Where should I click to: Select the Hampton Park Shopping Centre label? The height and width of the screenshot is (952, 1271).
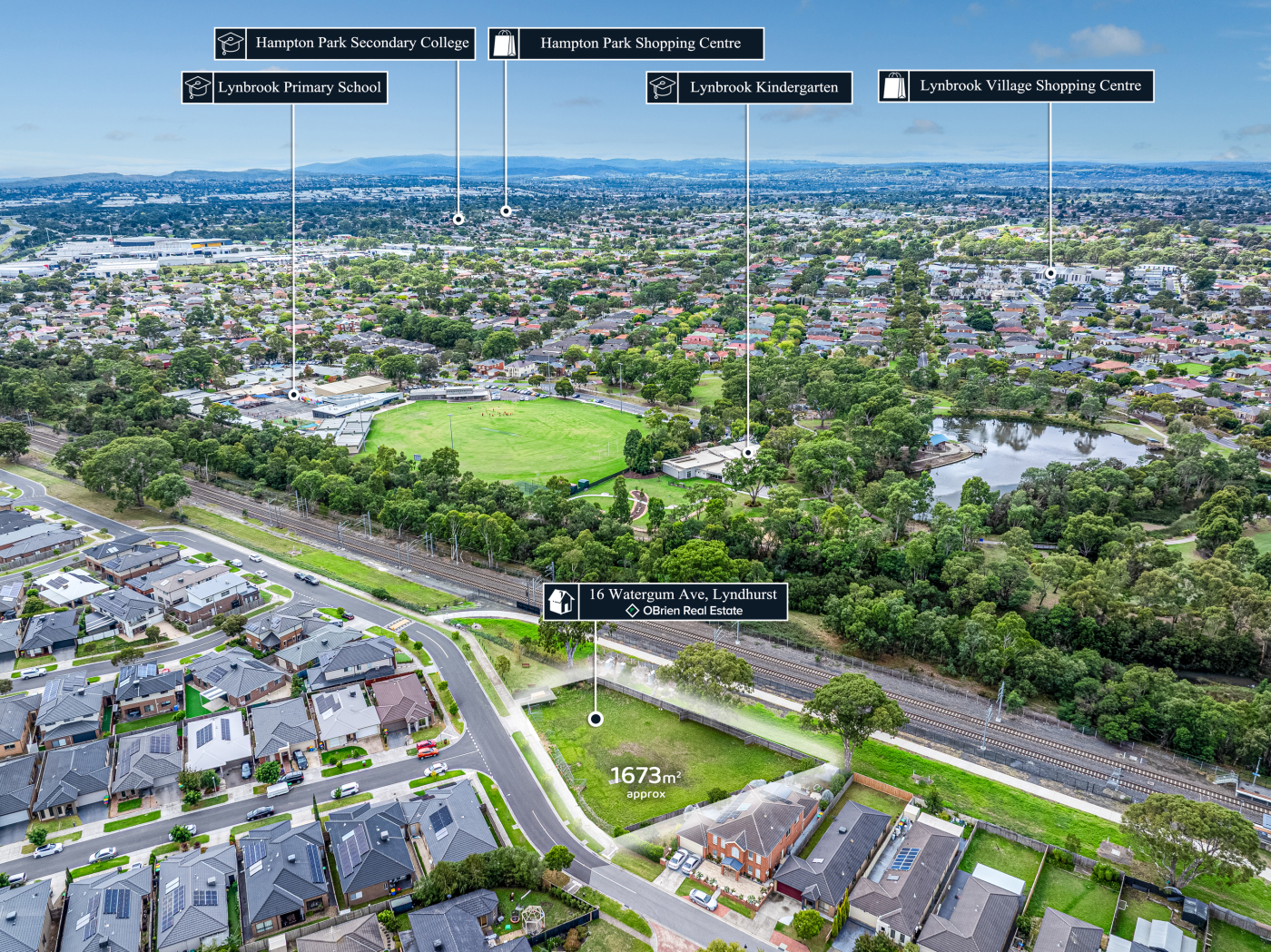640,44
